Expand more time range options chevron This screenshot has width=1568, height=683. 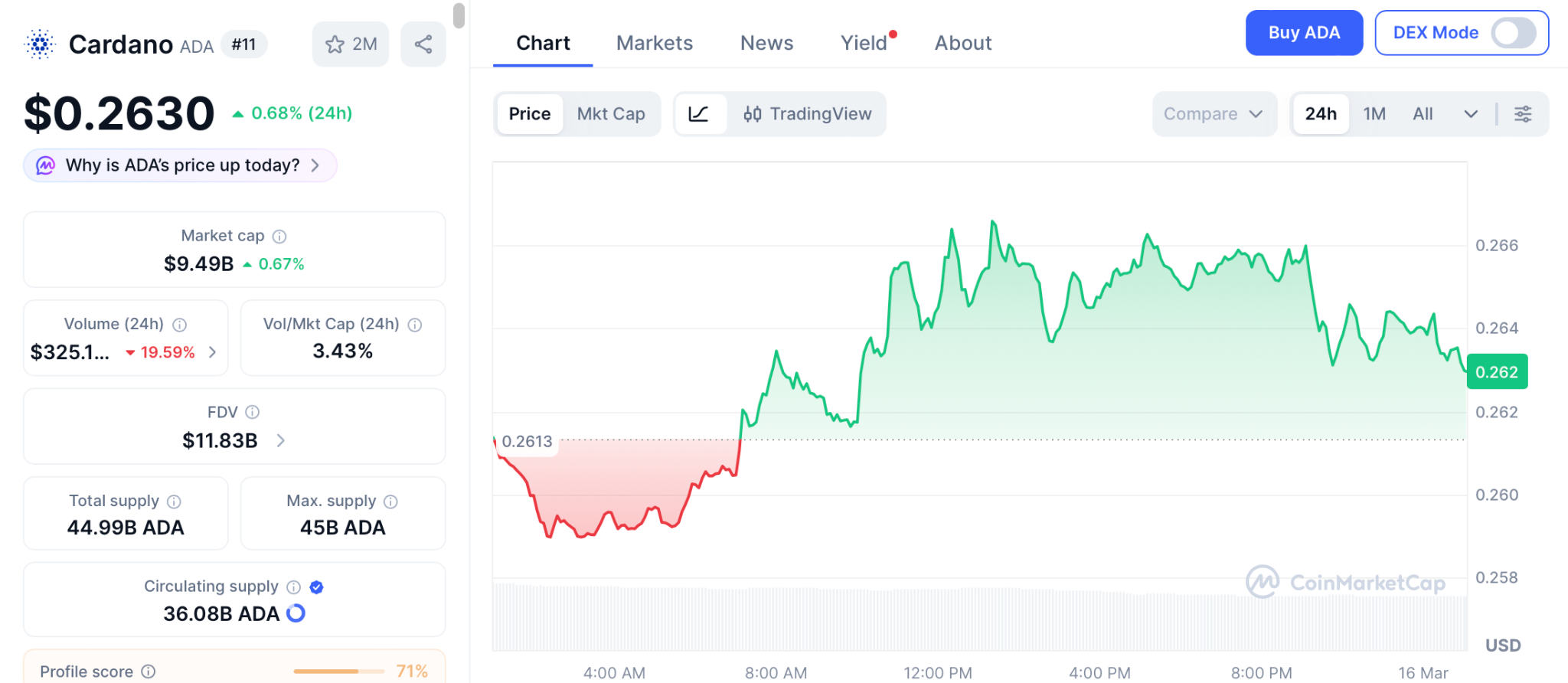(1471, 114)
